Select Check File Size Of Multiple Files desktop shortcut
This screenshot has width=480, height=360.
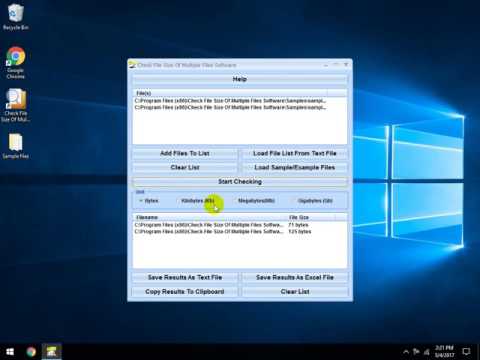(15, 105)
